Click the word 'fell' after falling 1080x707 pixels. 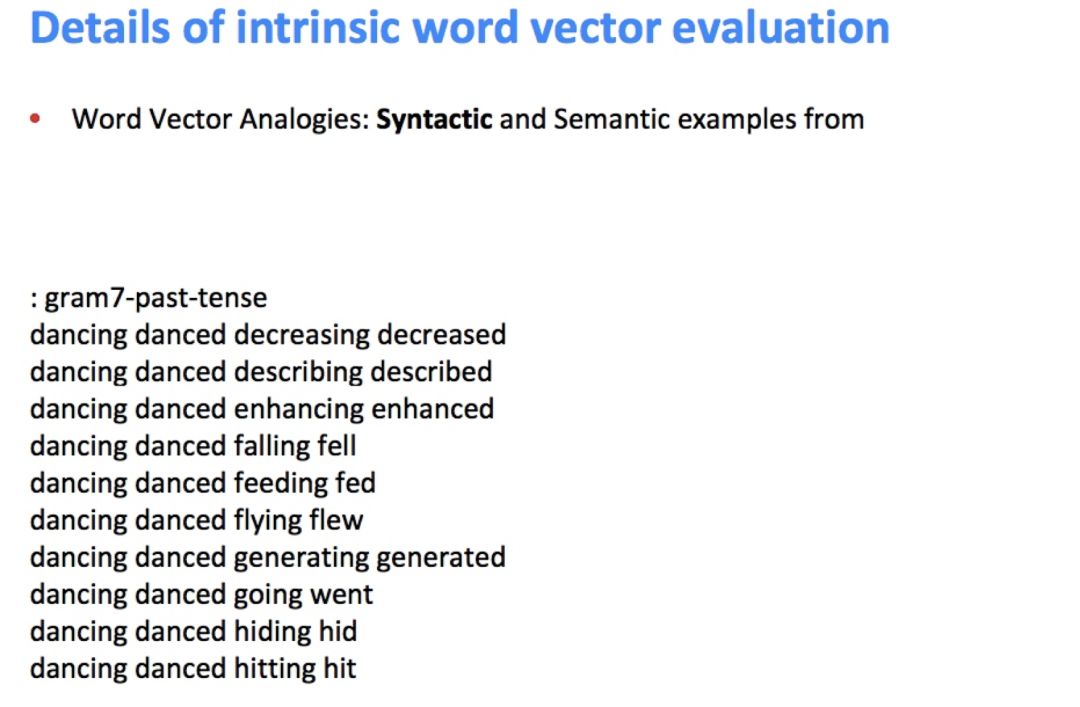tap(336, 446)
